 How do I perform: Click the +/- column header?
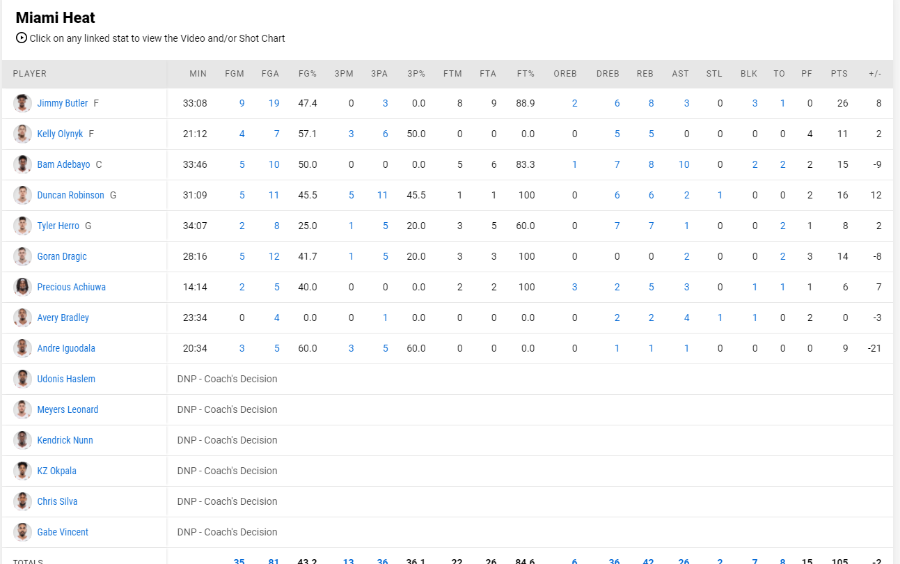[875, 73]
